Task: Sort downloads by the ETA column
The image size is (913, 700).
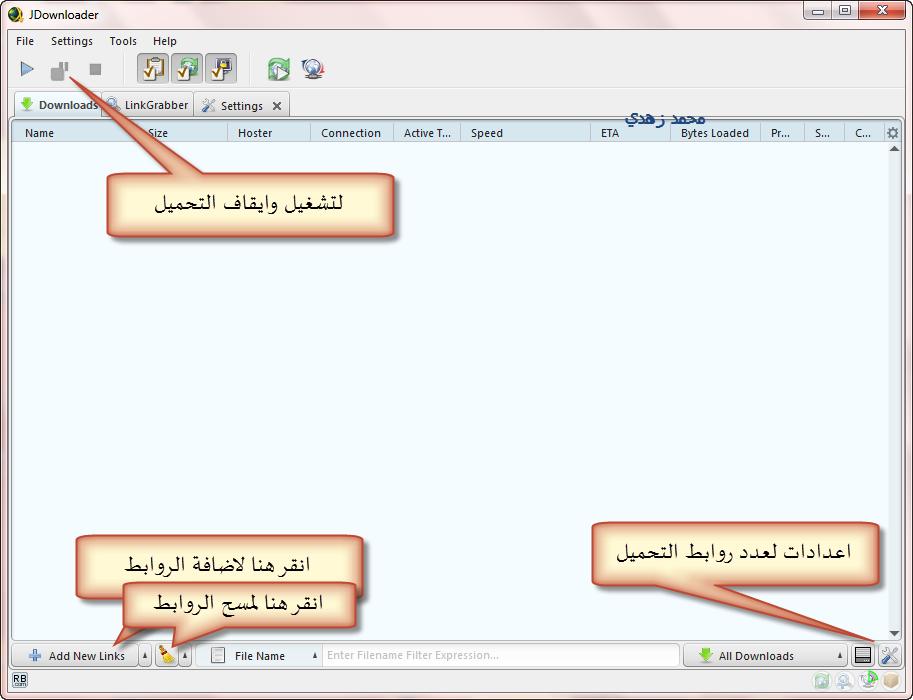Action: (x=631, y=133)
